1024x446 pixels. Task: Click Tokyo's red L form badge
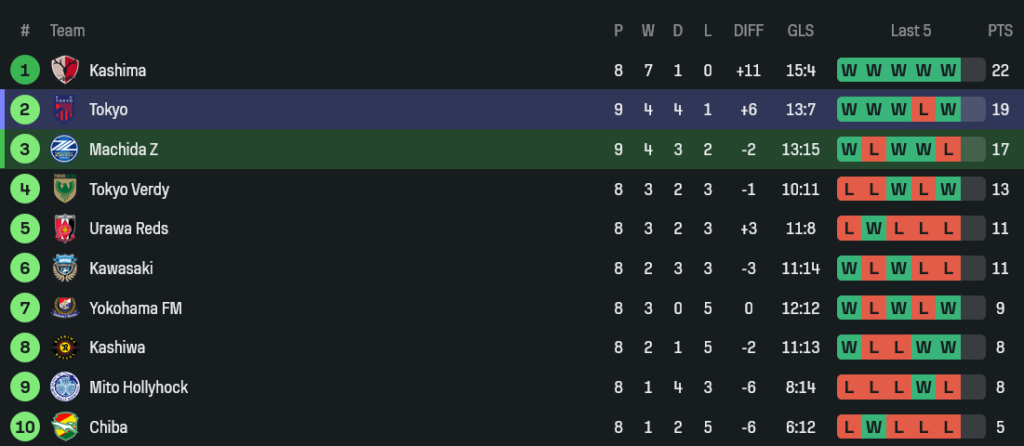(x=924, y=110)
